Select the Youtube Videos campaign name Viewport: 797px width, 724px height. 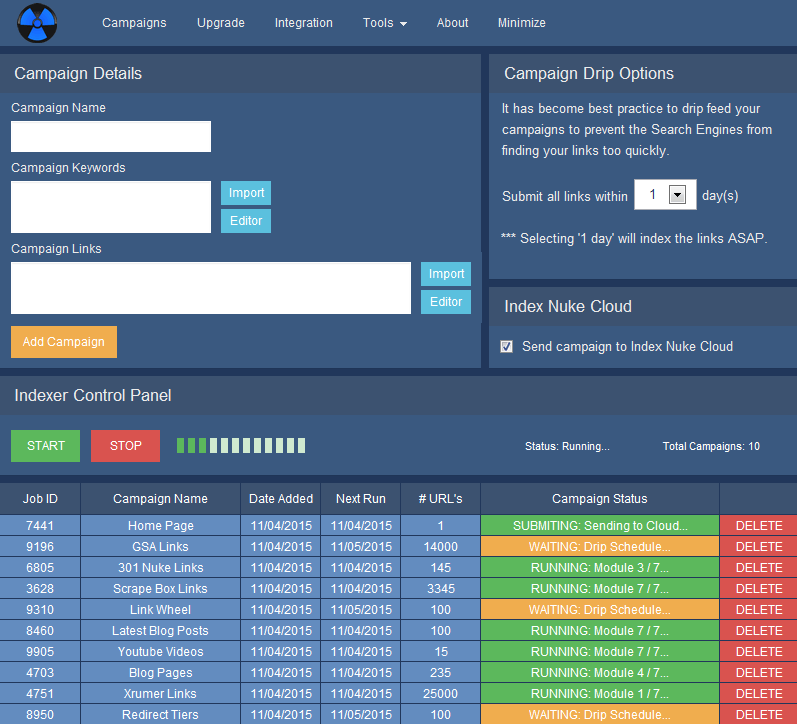(x=161, y=651)
